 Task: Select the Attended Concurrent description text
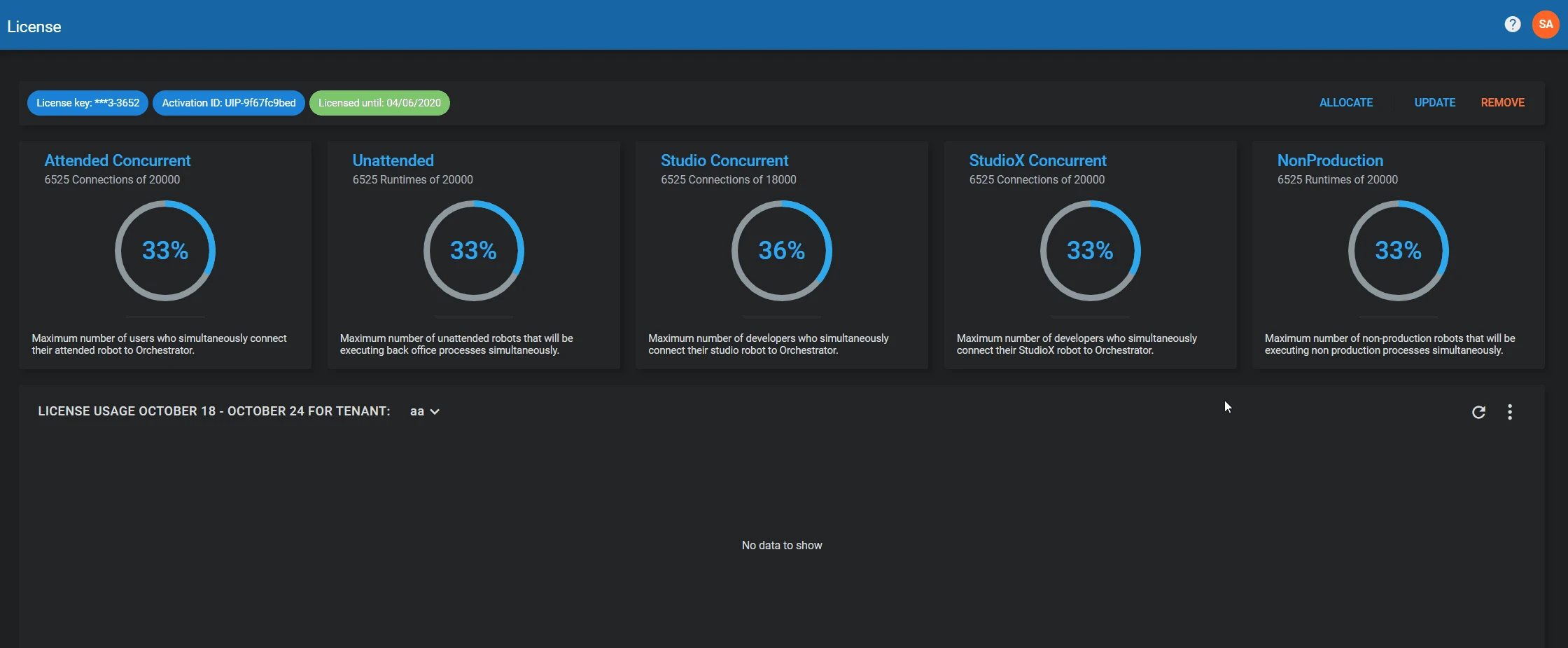click(x=160, y=344)
